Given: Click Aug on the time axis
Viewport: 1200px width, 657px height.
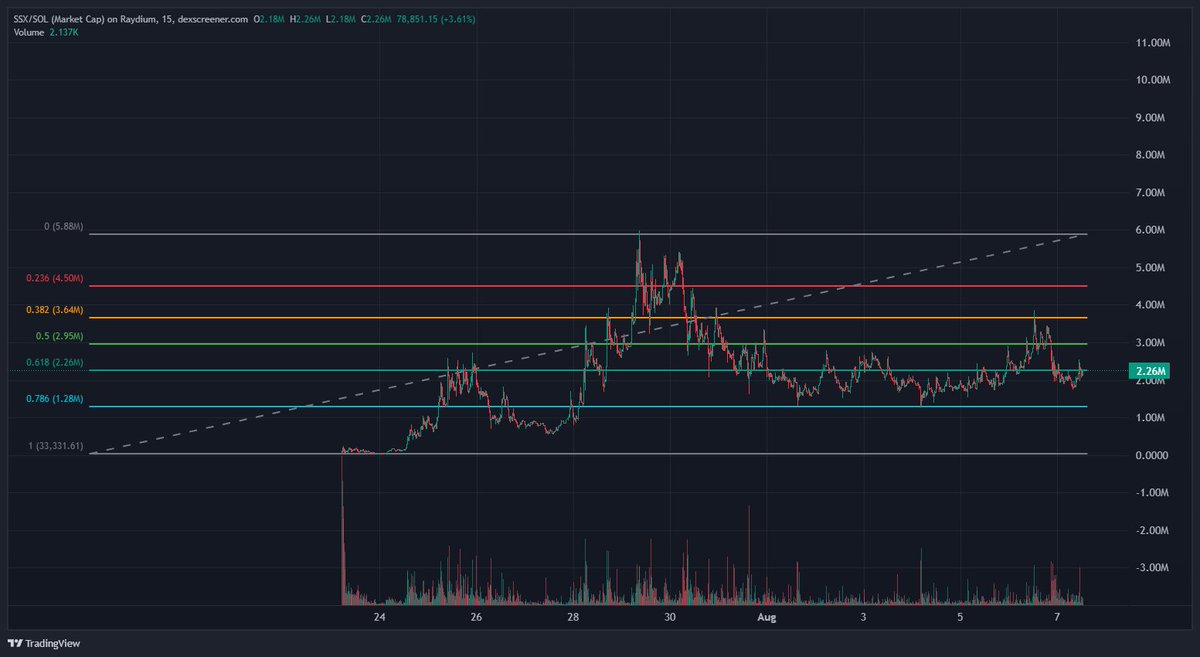Looking at the screenshot, I should [767, 618].
